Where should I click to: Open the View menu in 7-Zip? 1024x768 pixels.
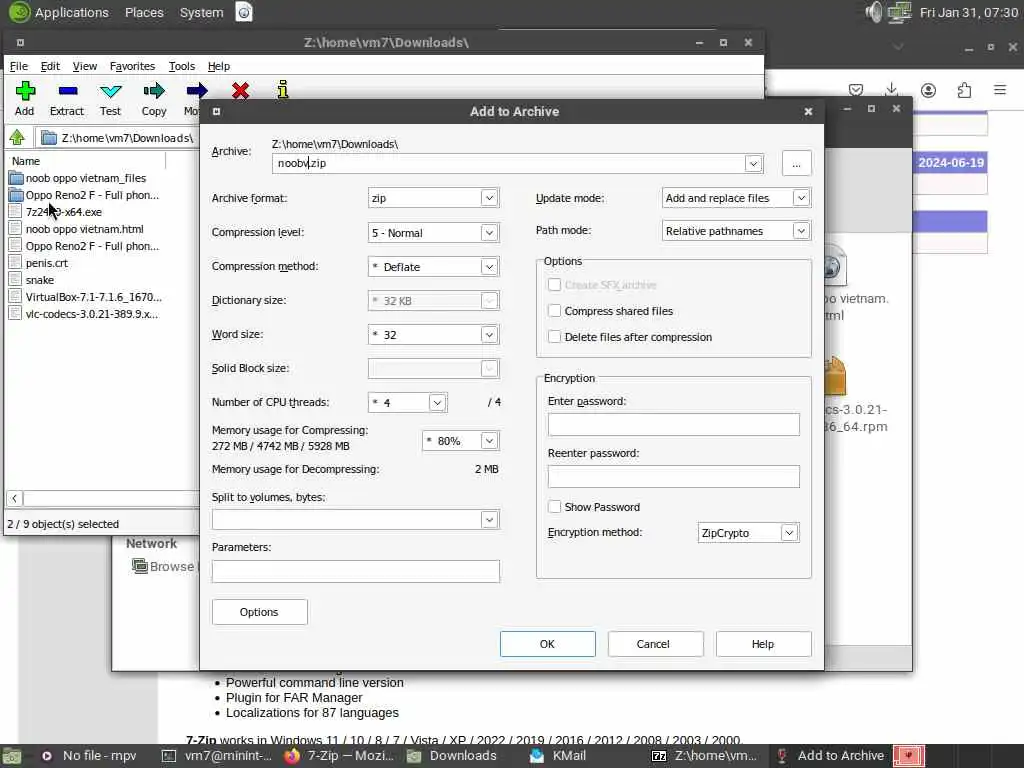pyautogui.click(x=85, y=66)
